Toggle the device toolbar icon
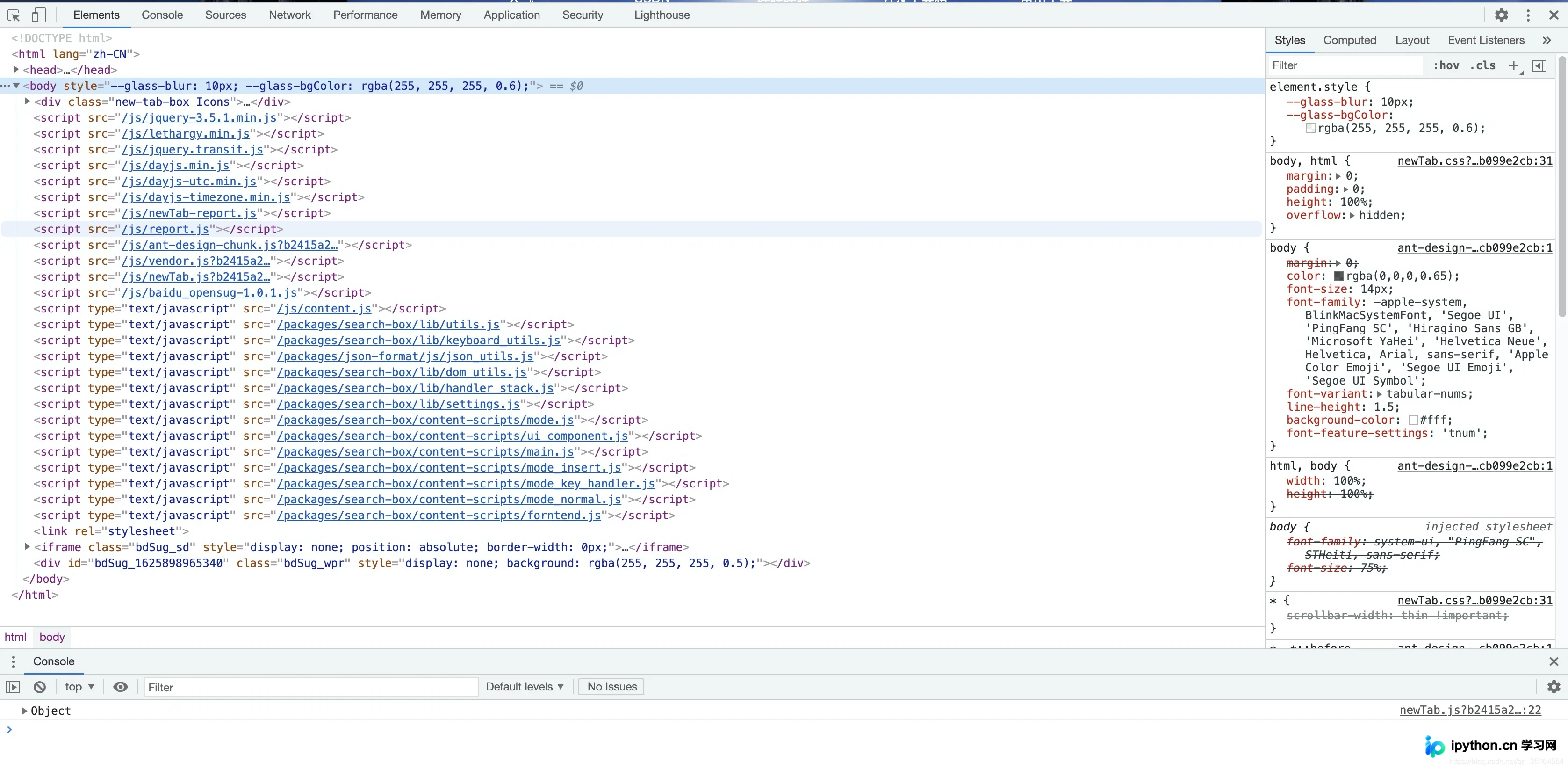The image size is (1568, 770). pyautogui.click(x=38, y=15)
